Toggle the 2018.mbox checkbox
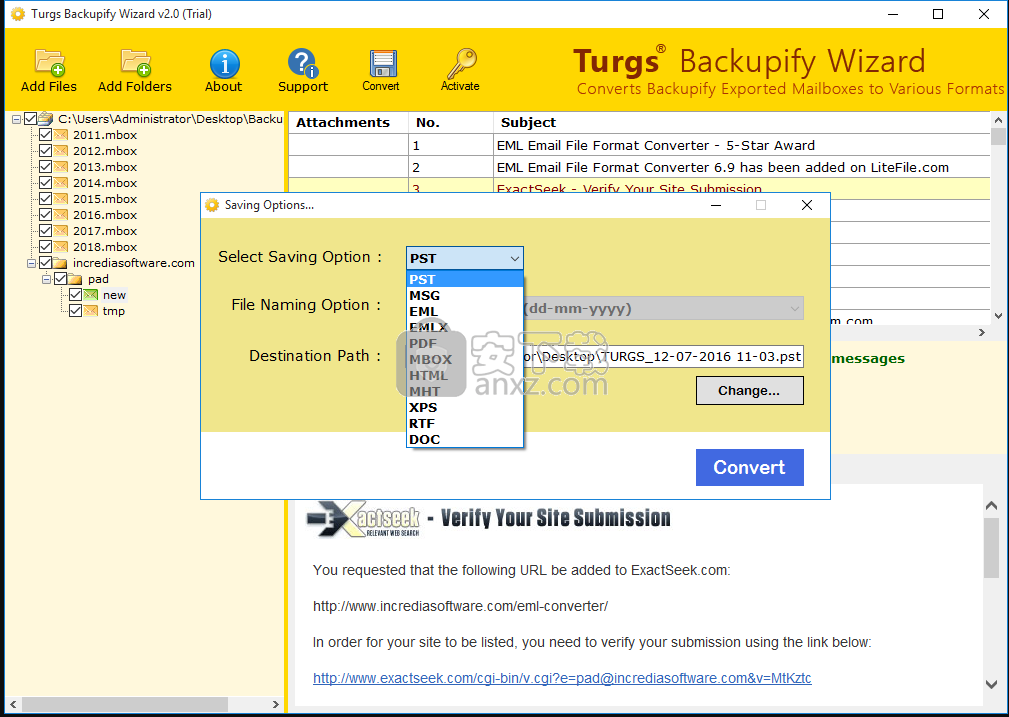Viewport: 1009px width, 717px height. click(45, 247)
